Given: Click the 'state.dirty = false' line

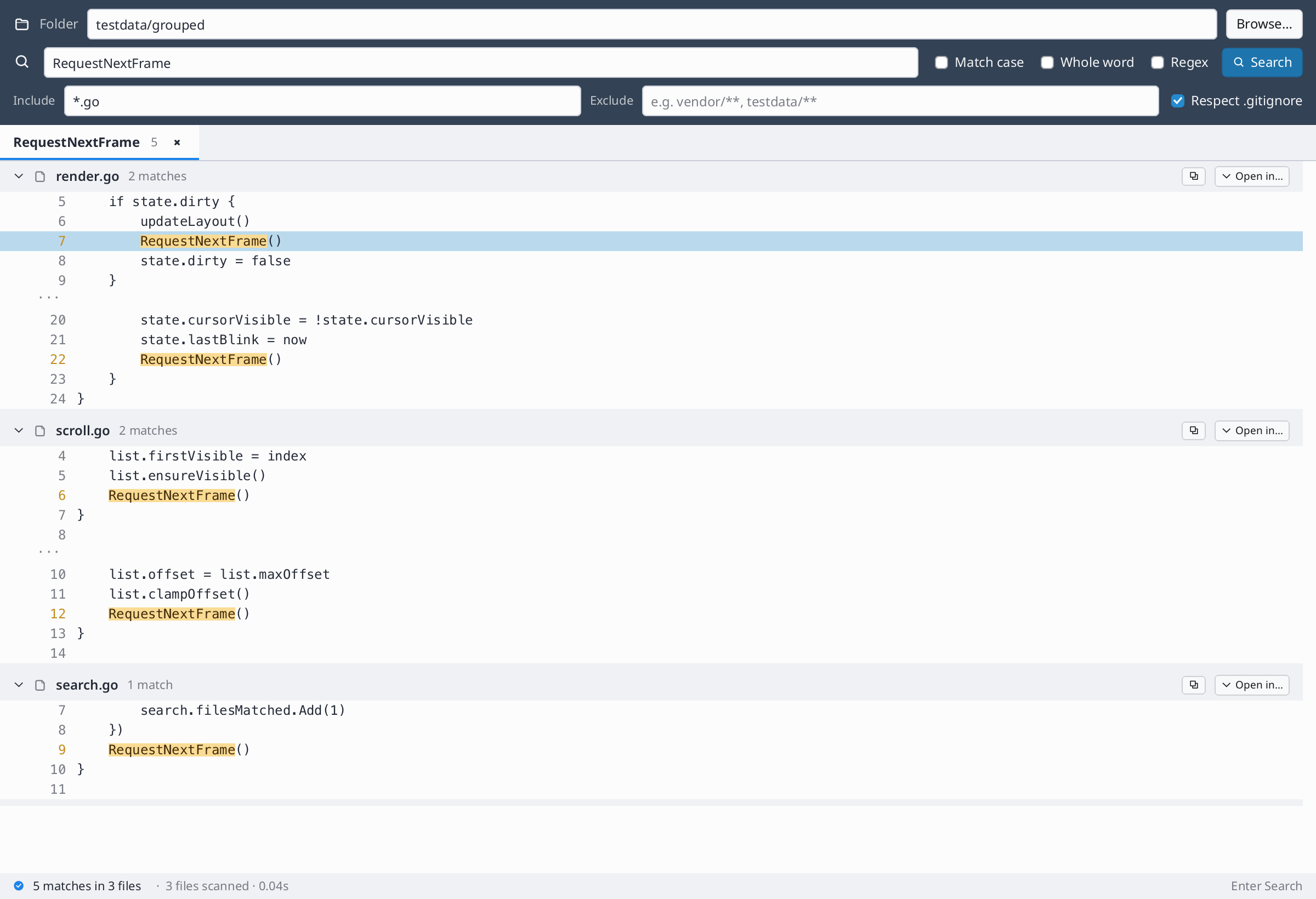Looking at the screenshot, I should [651, 261].
